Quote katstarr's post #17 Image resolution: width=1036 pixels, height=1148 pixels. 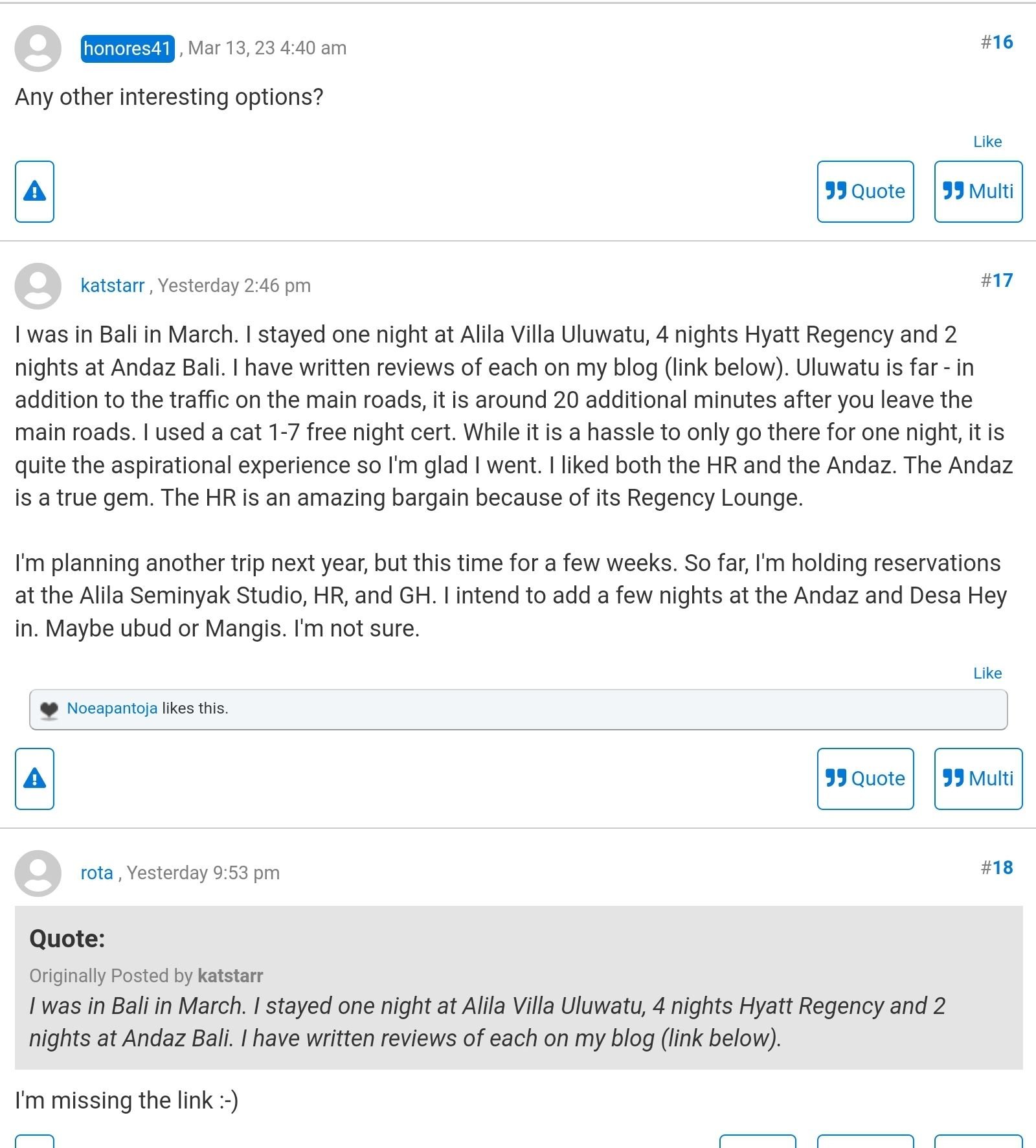[x=865, y=779]
